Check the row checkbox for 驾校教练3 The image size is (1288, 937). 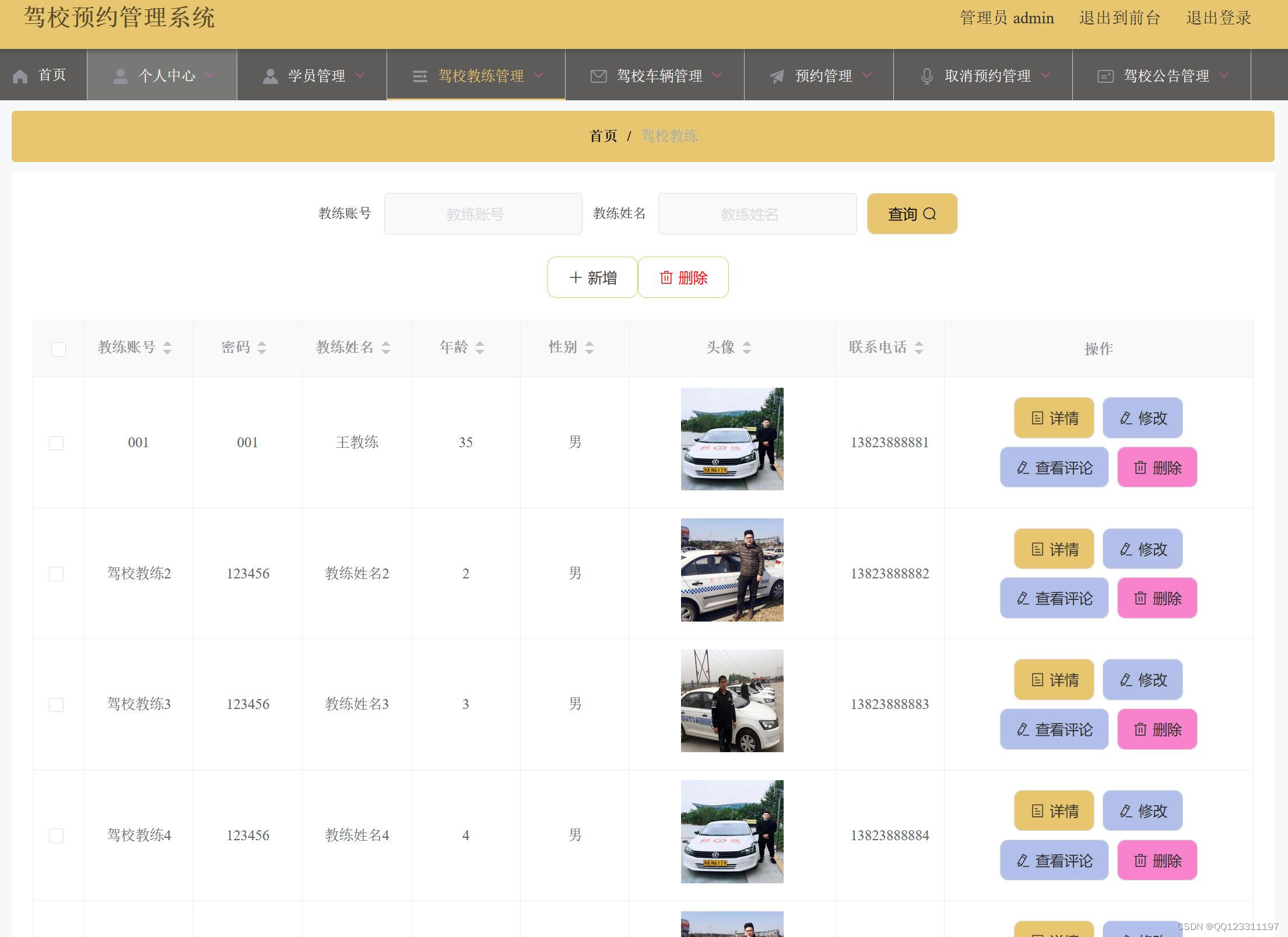click(56, 705)
